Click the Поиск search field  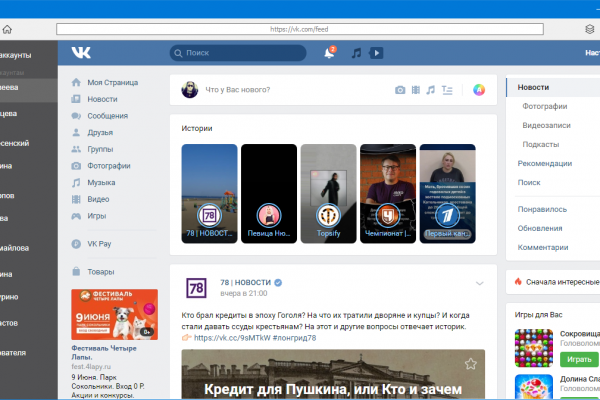238,53
